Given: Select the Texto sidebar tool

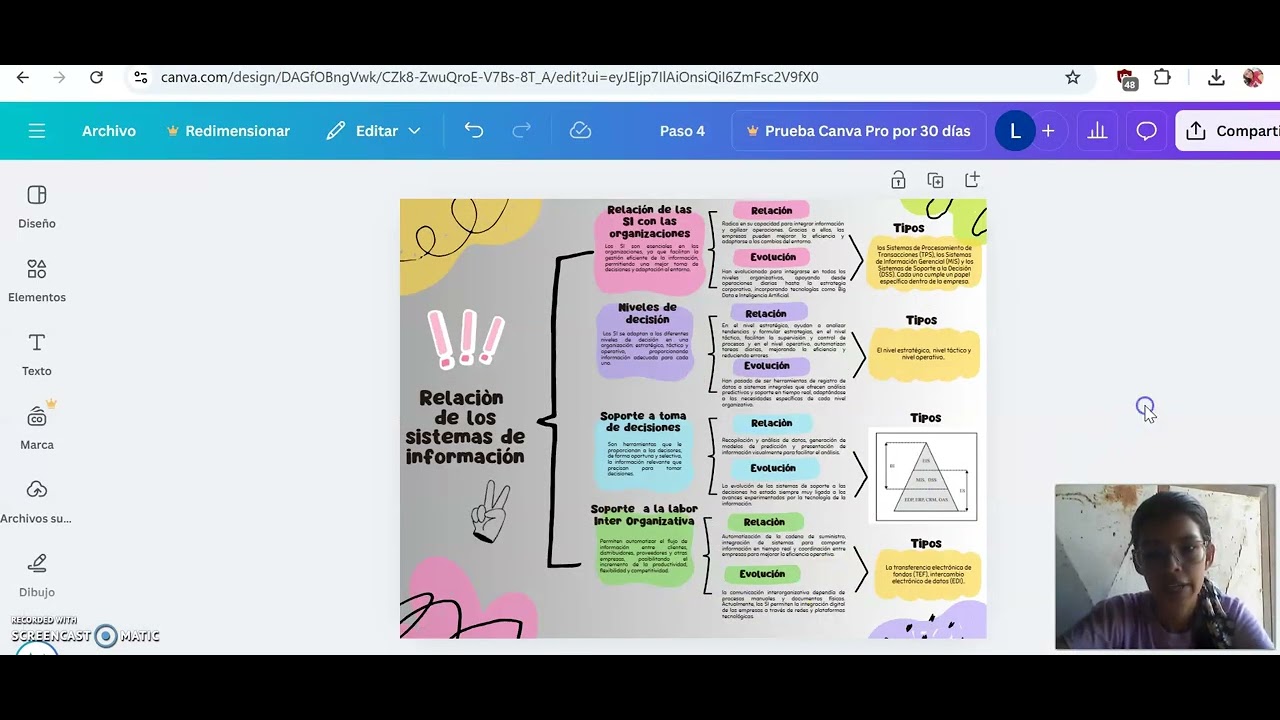Looking at the screenshot, I should click(x=37, y=355).
